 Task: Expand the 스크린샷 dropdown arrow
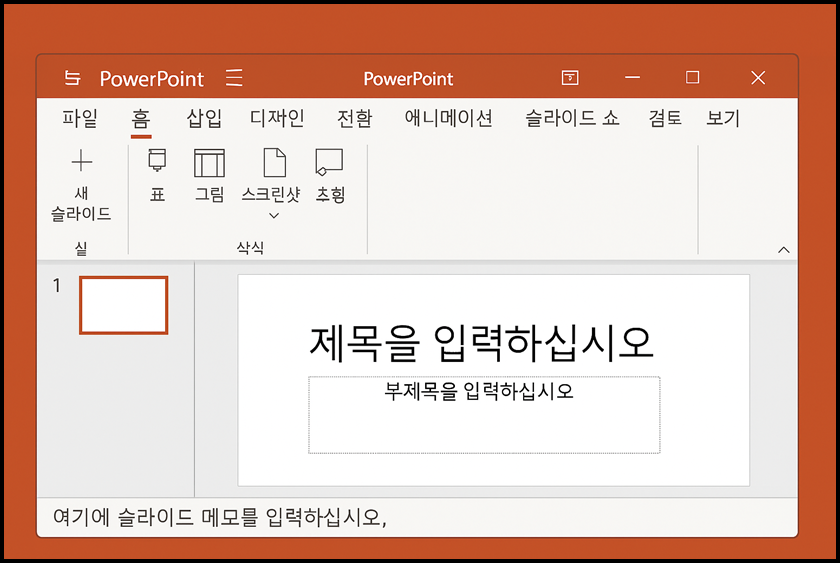point(274,216)
